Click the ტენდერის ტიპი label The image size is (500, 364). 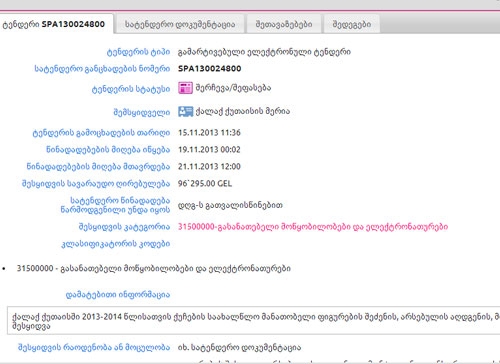(138, 52)
